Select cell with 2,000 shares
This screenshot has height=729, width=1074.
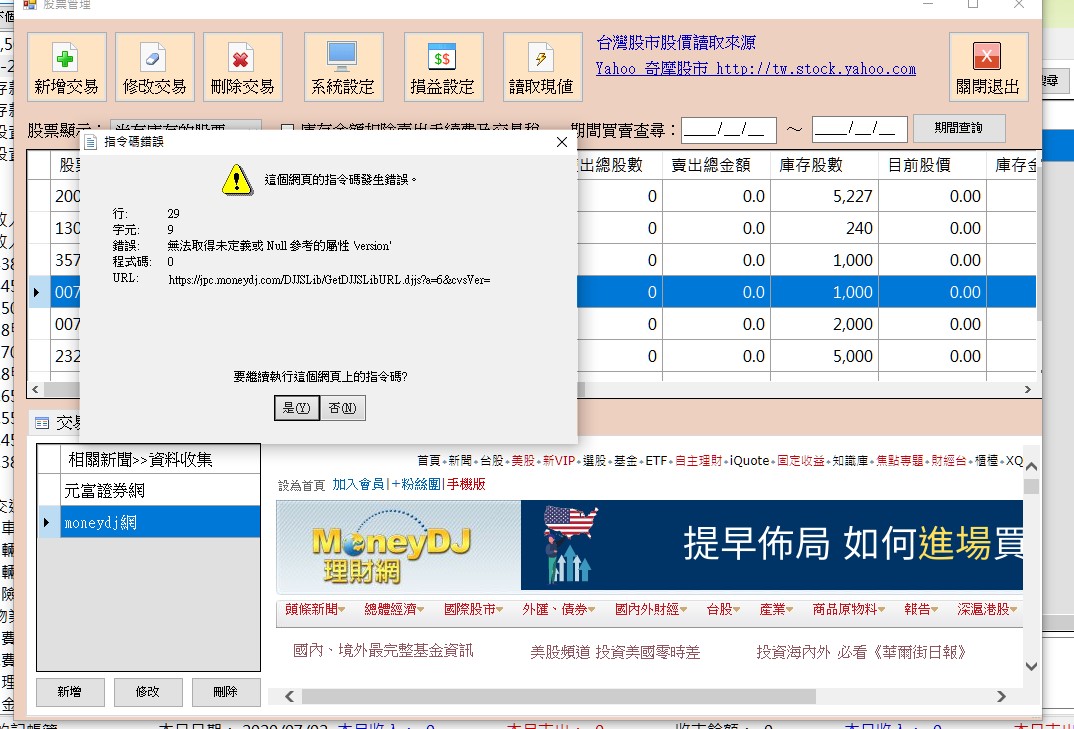[825, 324]
